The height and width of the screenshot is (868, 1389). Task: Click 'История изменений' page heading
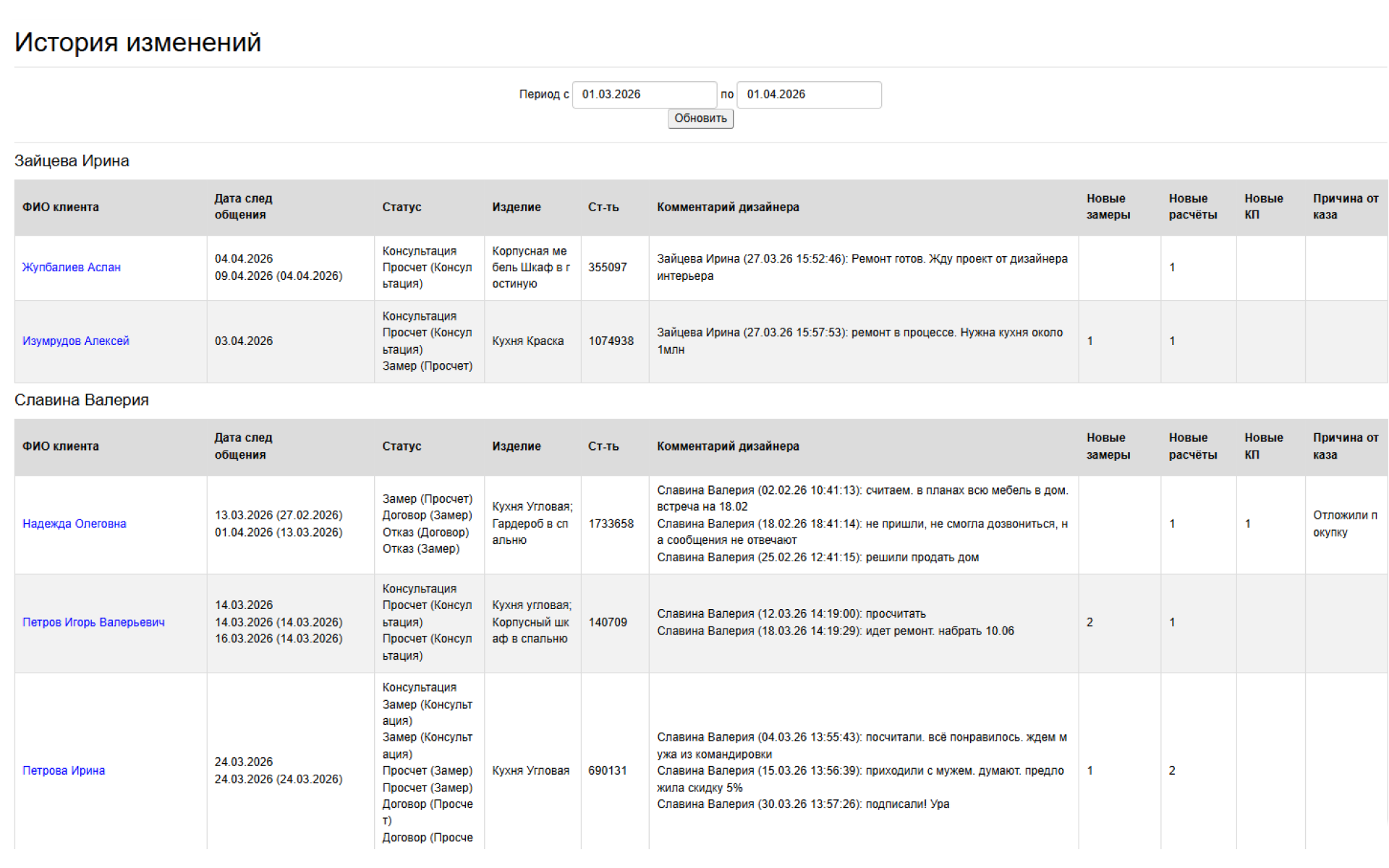click(137, 43)
